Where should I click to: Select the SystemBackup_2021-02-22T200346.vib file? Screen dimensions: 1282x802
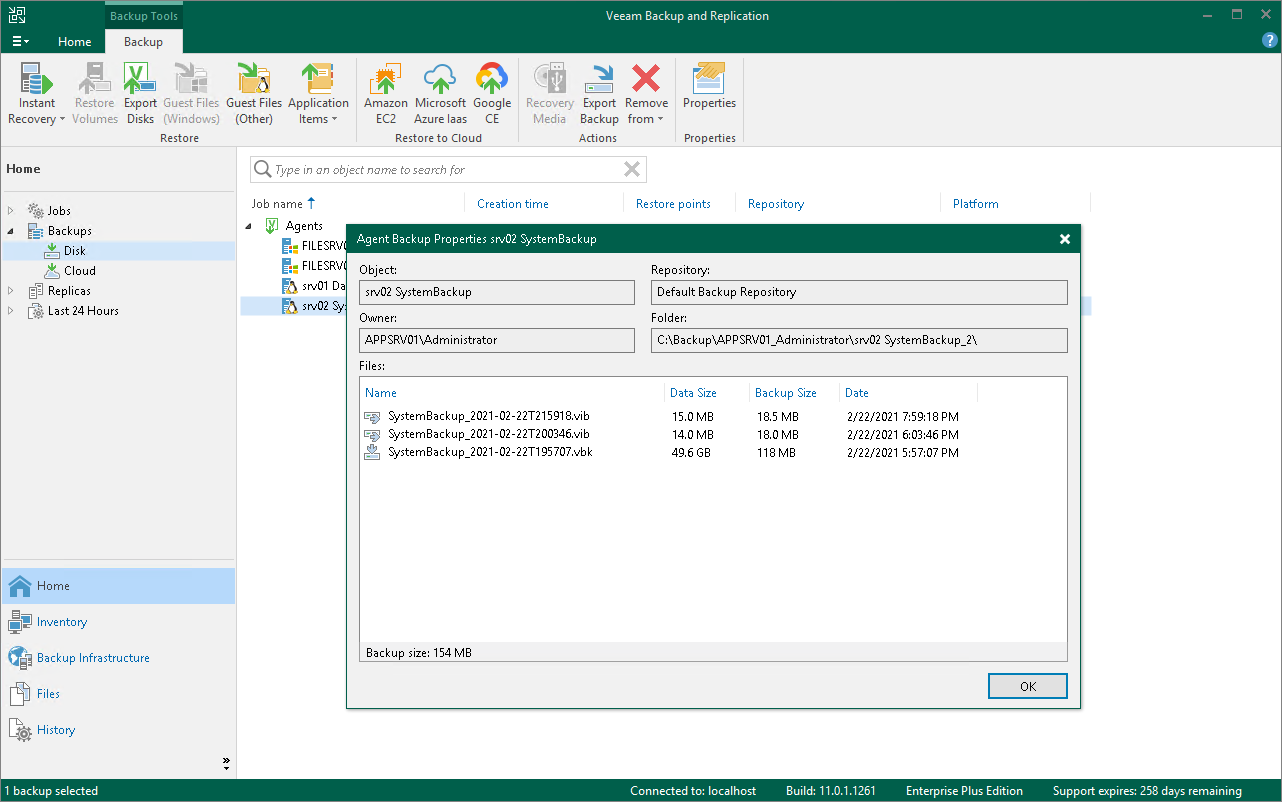(x=489, y=434)
